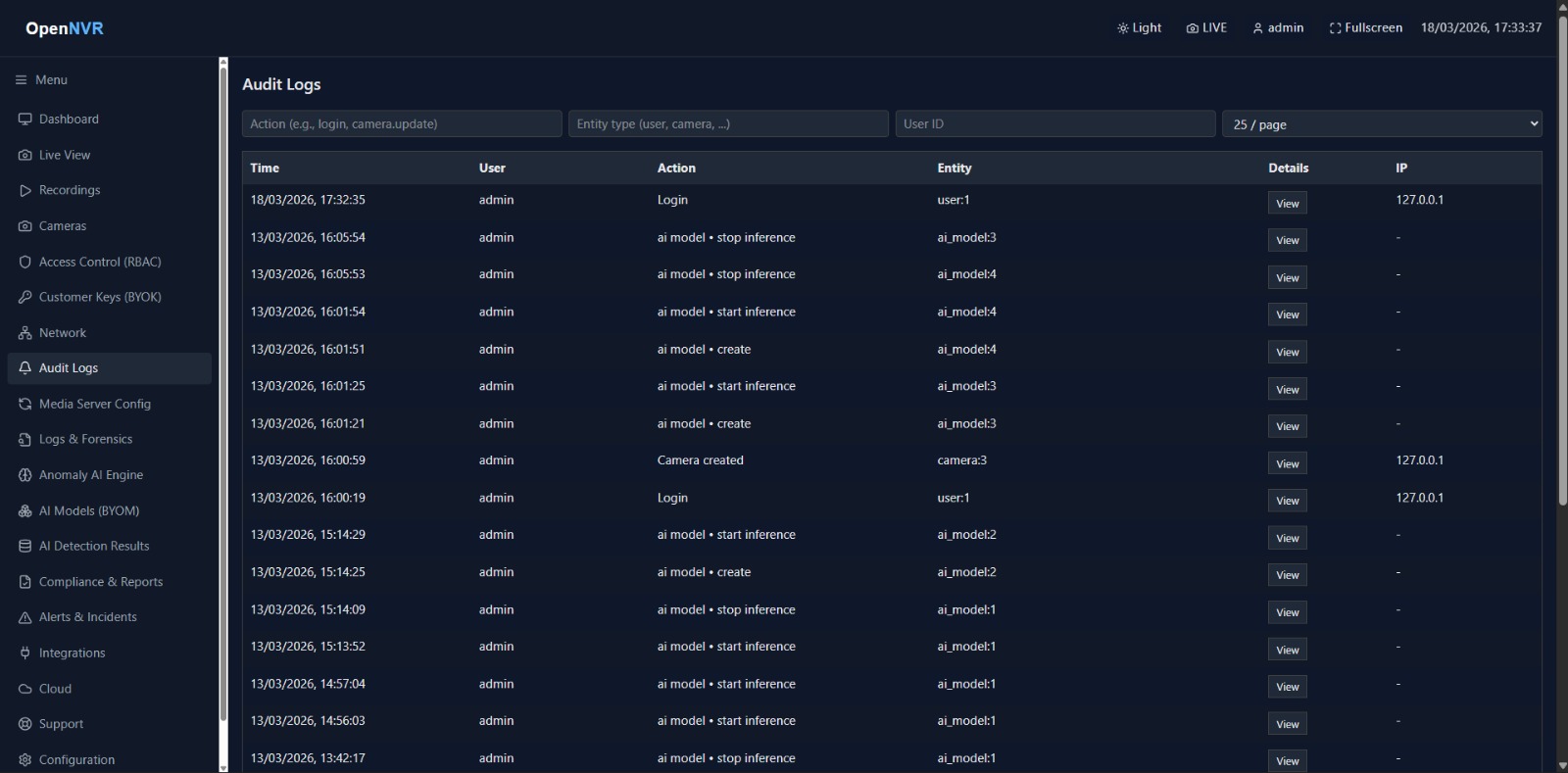Click timestamp 13/03/2026, 16:01:25
The height and width of the screenshot is (773, 1568).
308,386
